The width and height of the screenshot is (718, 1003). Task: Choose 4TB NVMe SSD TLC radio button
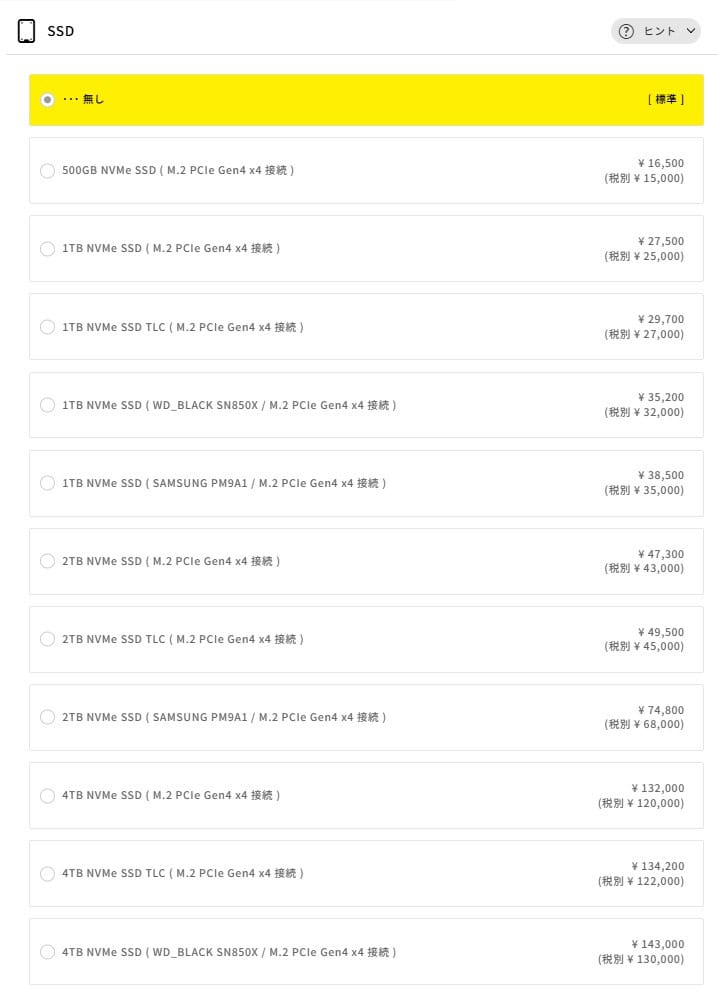tap(47, 873)
